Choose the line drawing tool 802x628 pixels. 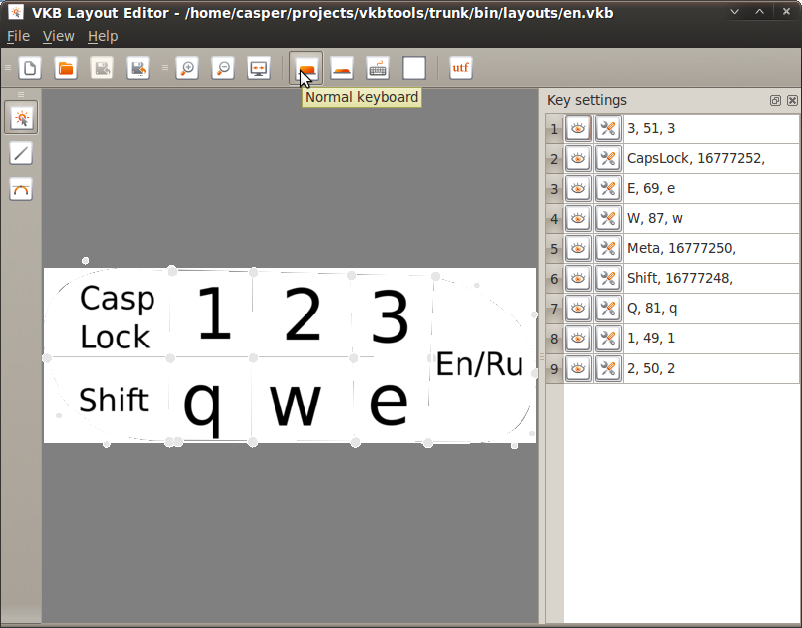21,153
